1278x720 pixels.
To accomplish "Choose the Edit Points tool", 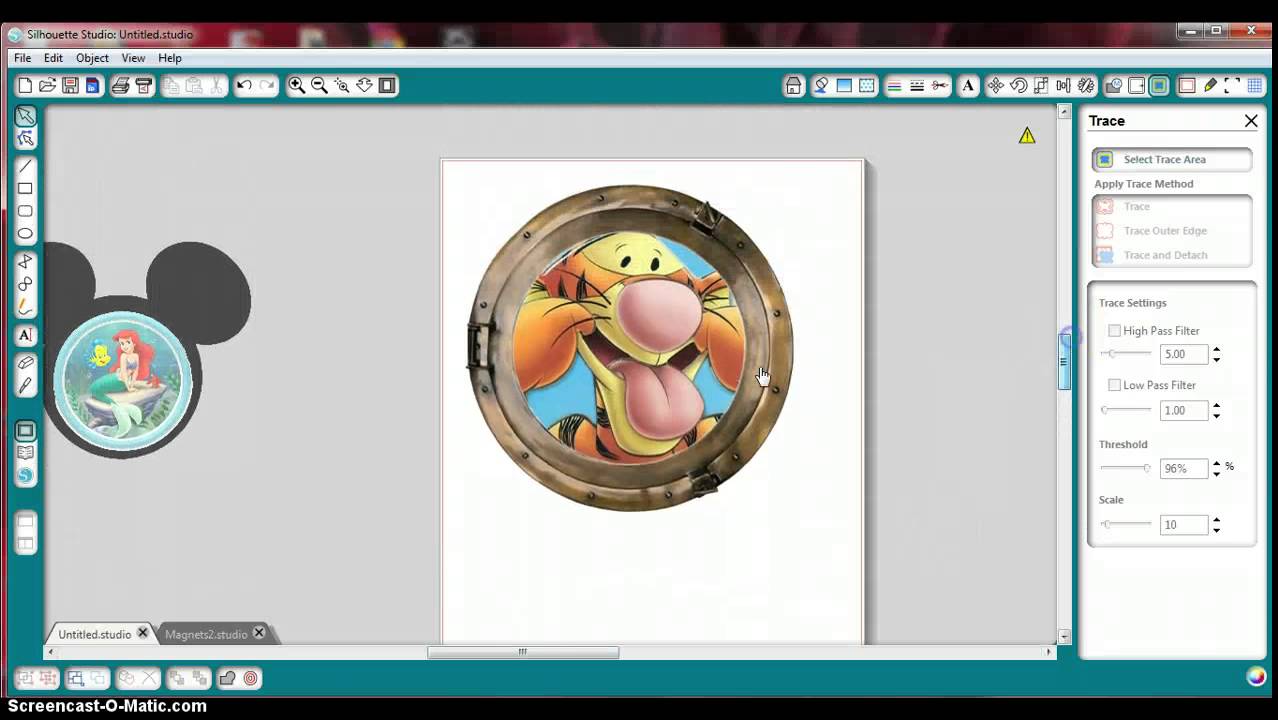I will (25, 139).
